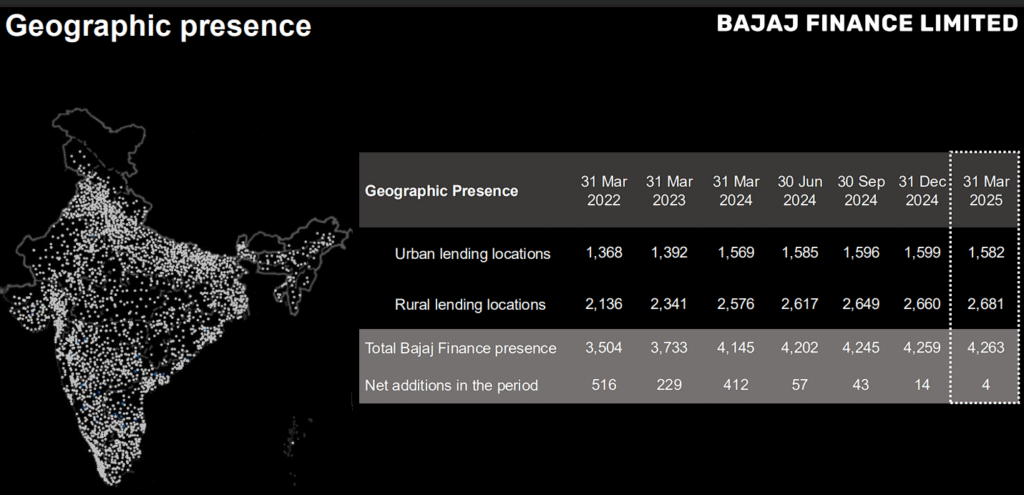The image size is (1024, 495).
Task: Click the '31 Mar 2022' column header
Action: coord(604,191)
